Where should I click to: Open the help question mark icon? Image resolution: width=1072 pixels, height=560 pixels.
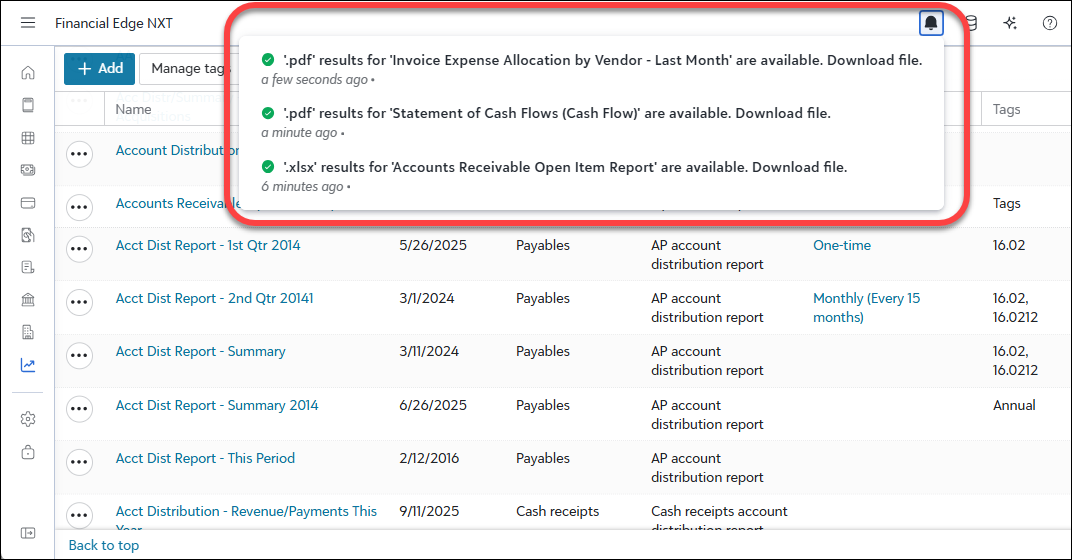pyautogui.click(x=1049, y=23)
